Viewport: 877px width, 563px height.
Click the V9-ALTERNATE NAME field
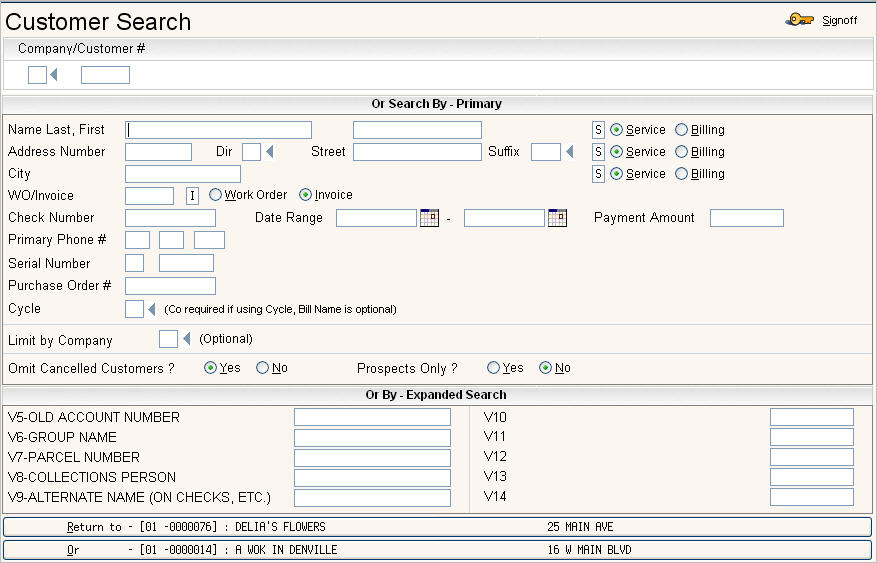[373, 498]
